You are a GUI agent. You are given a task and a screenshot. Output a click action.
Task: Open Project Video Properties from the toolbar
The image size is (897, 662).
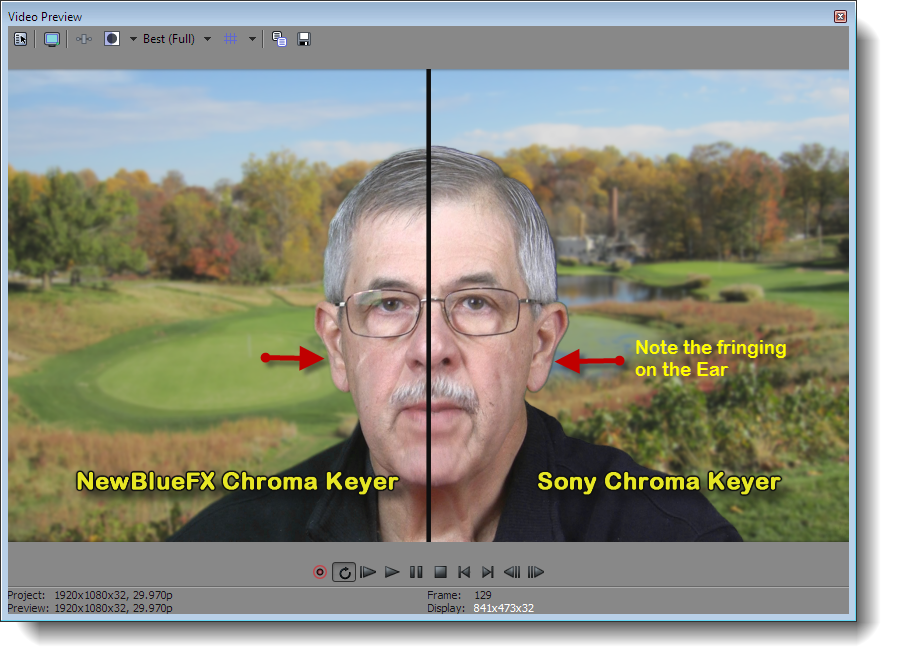click(x=21, y=39)
